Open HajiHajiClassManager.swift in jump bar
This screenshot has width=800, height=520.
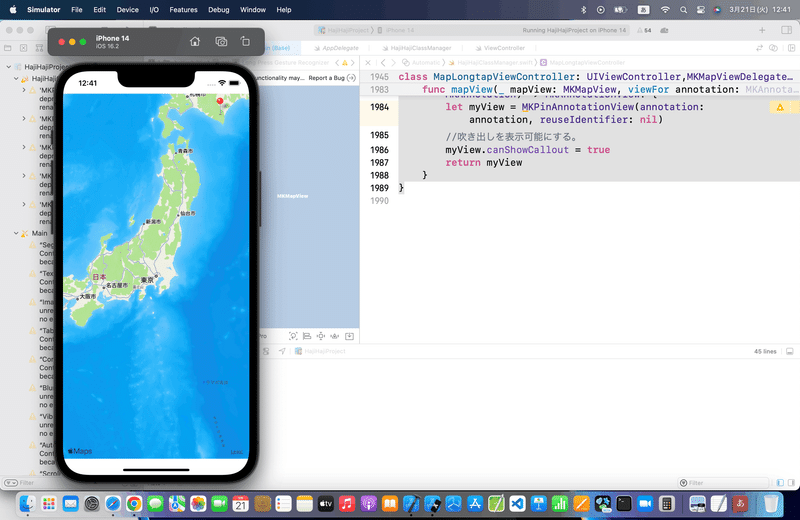point(491,63)
